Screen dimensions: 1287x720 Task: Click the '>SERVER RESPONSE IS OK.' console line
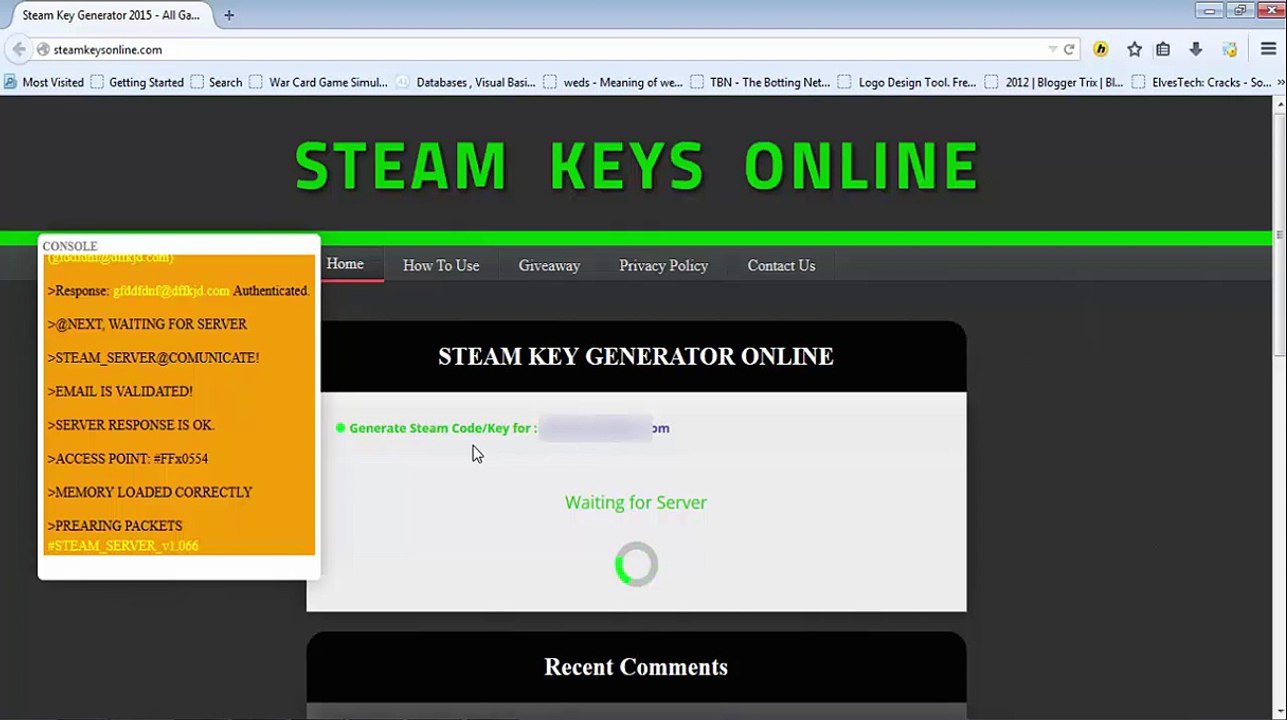(x=131, y=425)
